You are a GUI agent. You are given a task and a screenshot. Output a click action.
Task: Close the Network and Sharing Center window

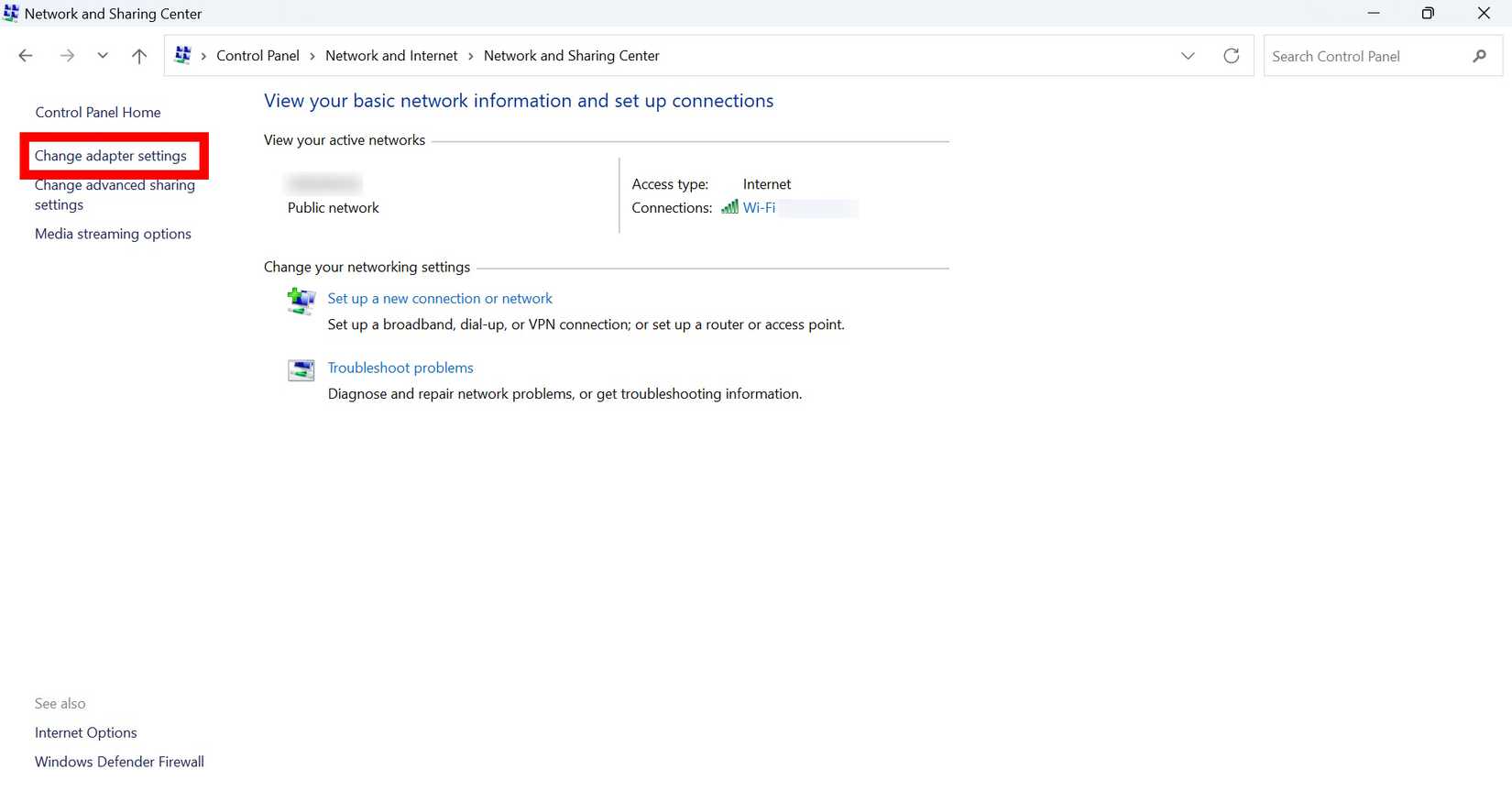(1484, 13)
